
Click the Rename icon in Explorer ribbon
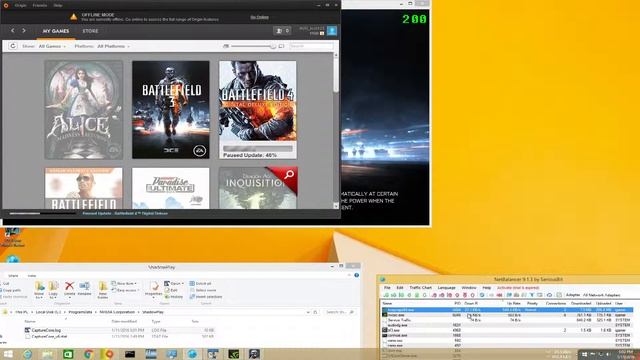click(x=84, y=289)
